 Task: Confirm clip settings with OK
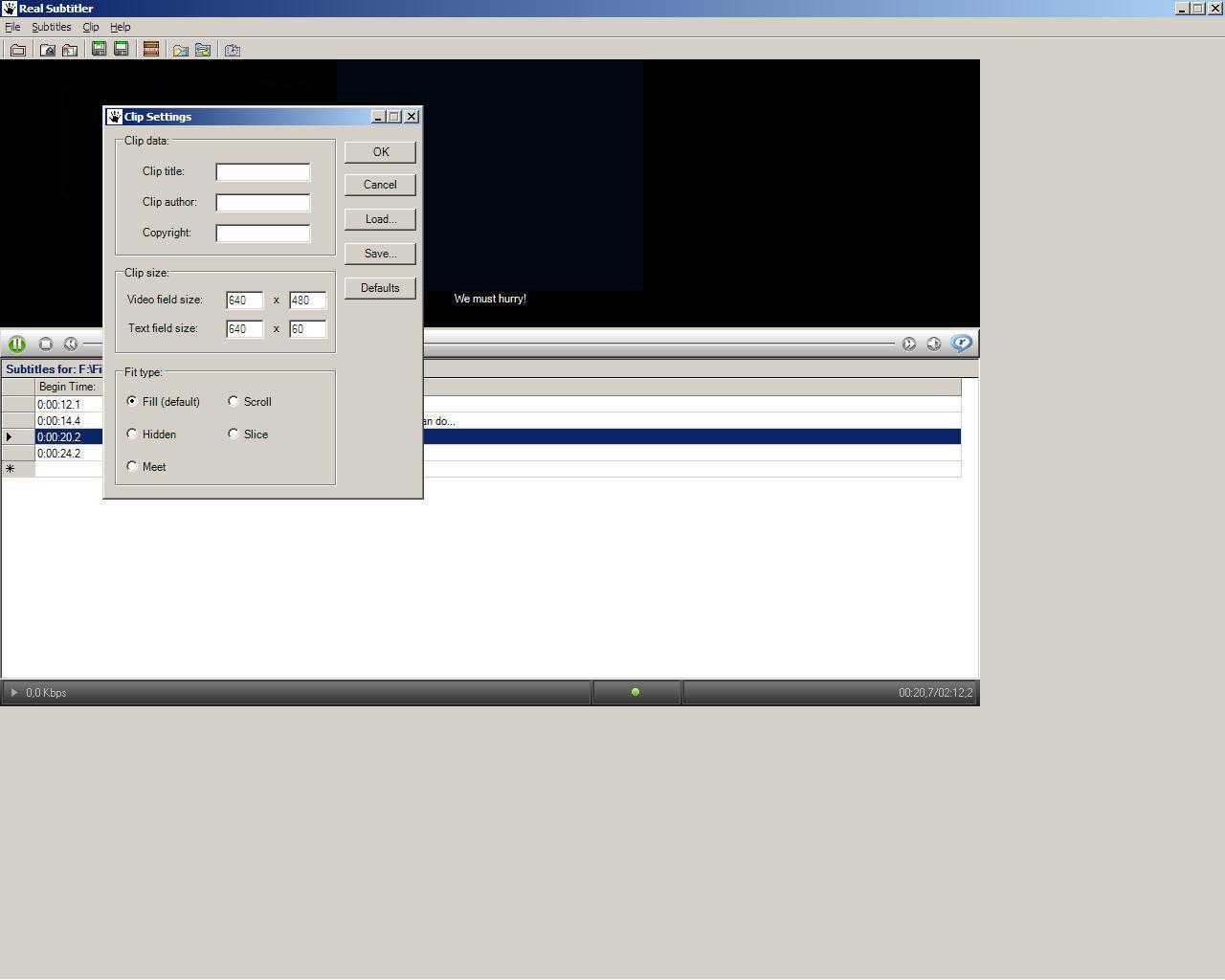point(380,152)
